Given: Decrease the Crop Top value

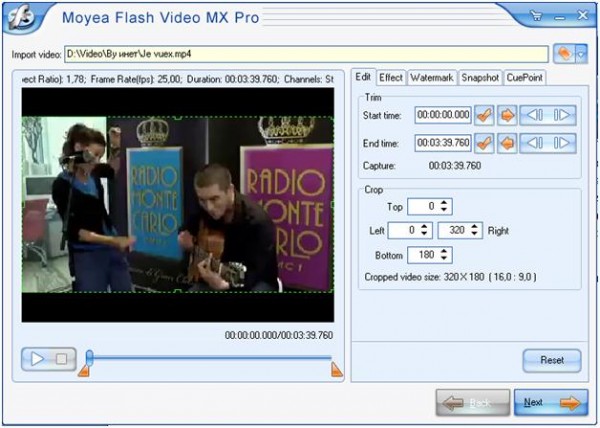Looking at the screenshot, I should click(444, 210).
